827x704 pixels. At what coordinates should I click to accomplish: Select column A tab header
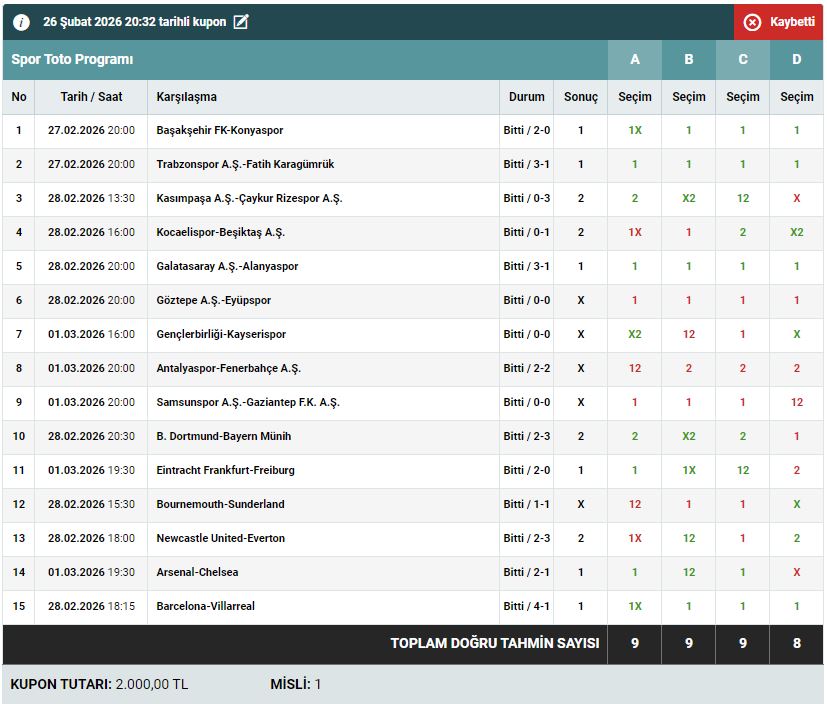point(635,60)
